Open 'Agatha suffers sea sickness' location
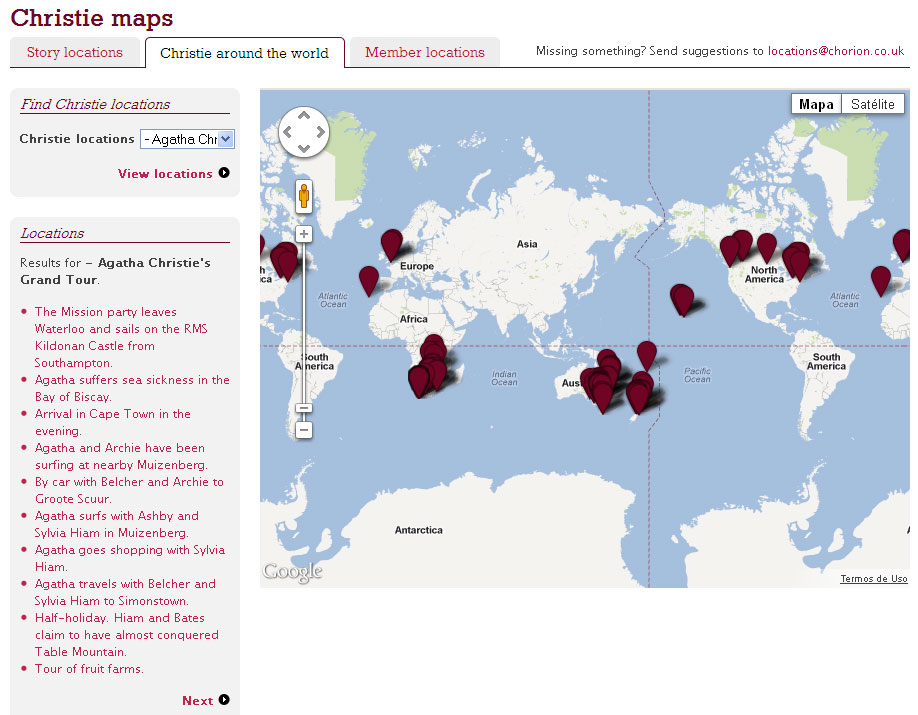This screenshot has height=715, width=918. pyautogui.click(x=132, y=388)
